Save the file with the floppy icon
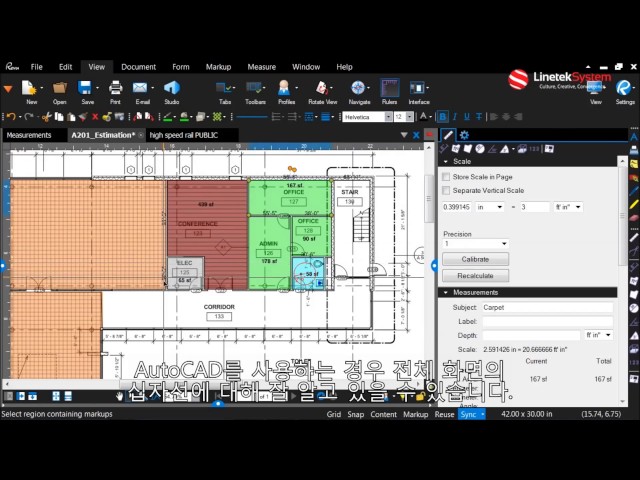640x480 pixels. point(85,88)
